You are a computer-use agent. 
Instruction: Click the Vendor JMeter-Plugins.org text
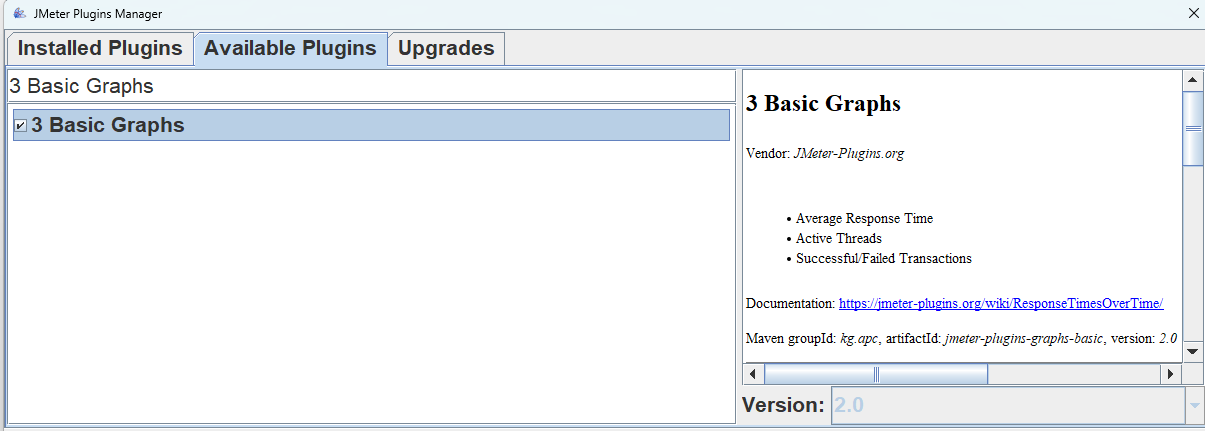tap(825, 154)
